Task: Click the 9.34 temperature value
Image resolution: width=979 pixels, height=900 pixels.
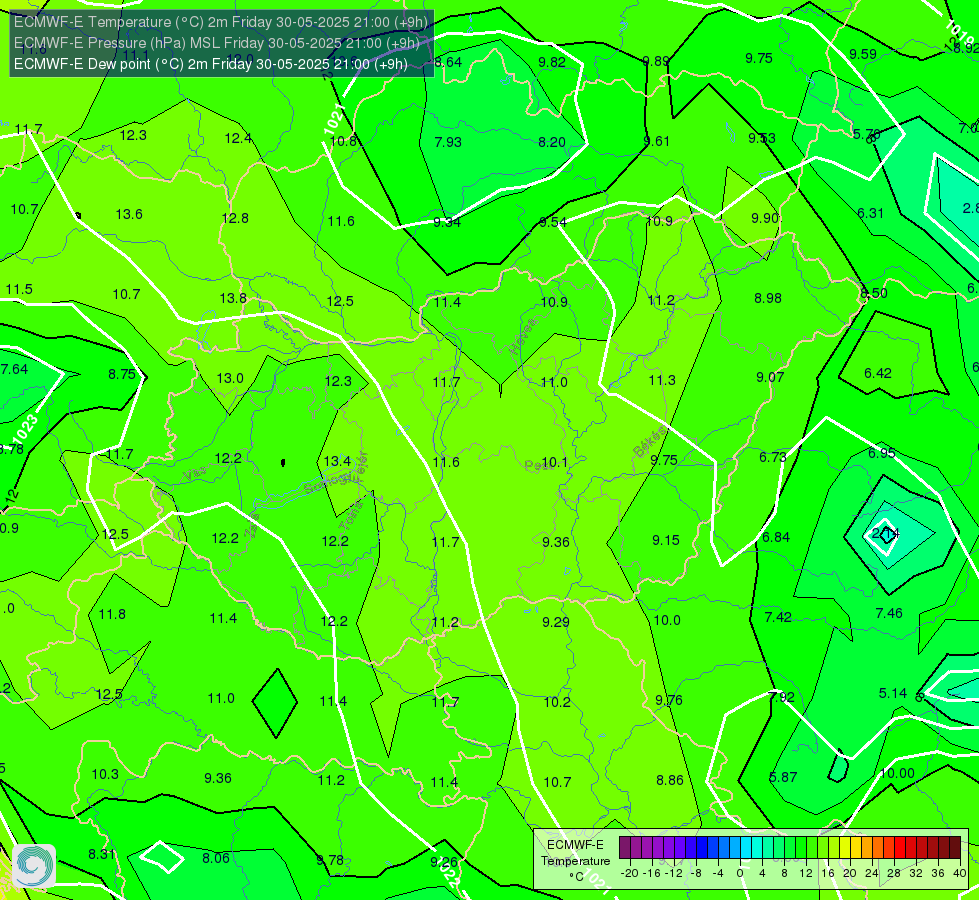Action: click(x=447, y=222)
